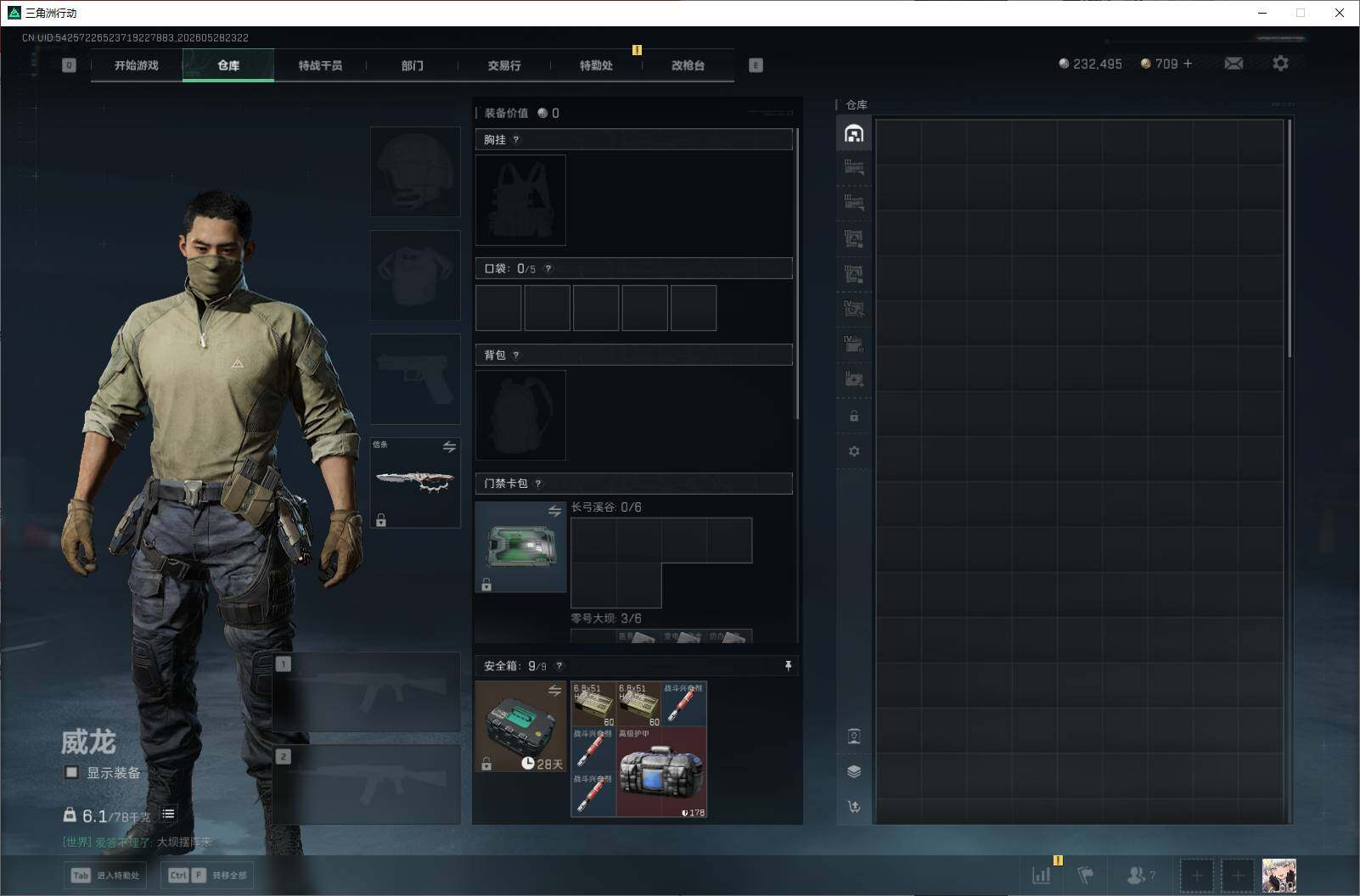Open the warehouse sidebar gear settings
This screenshot has height=896, width=1360.
coord(854,451)
